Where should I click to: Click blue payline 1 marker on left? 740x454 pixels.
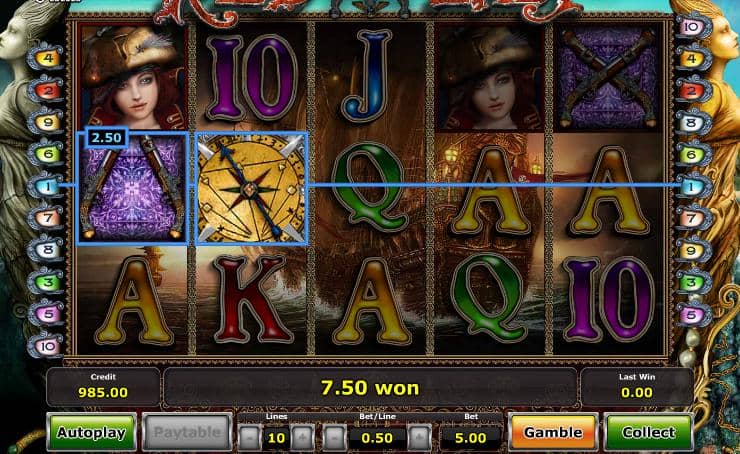point(45,186)
